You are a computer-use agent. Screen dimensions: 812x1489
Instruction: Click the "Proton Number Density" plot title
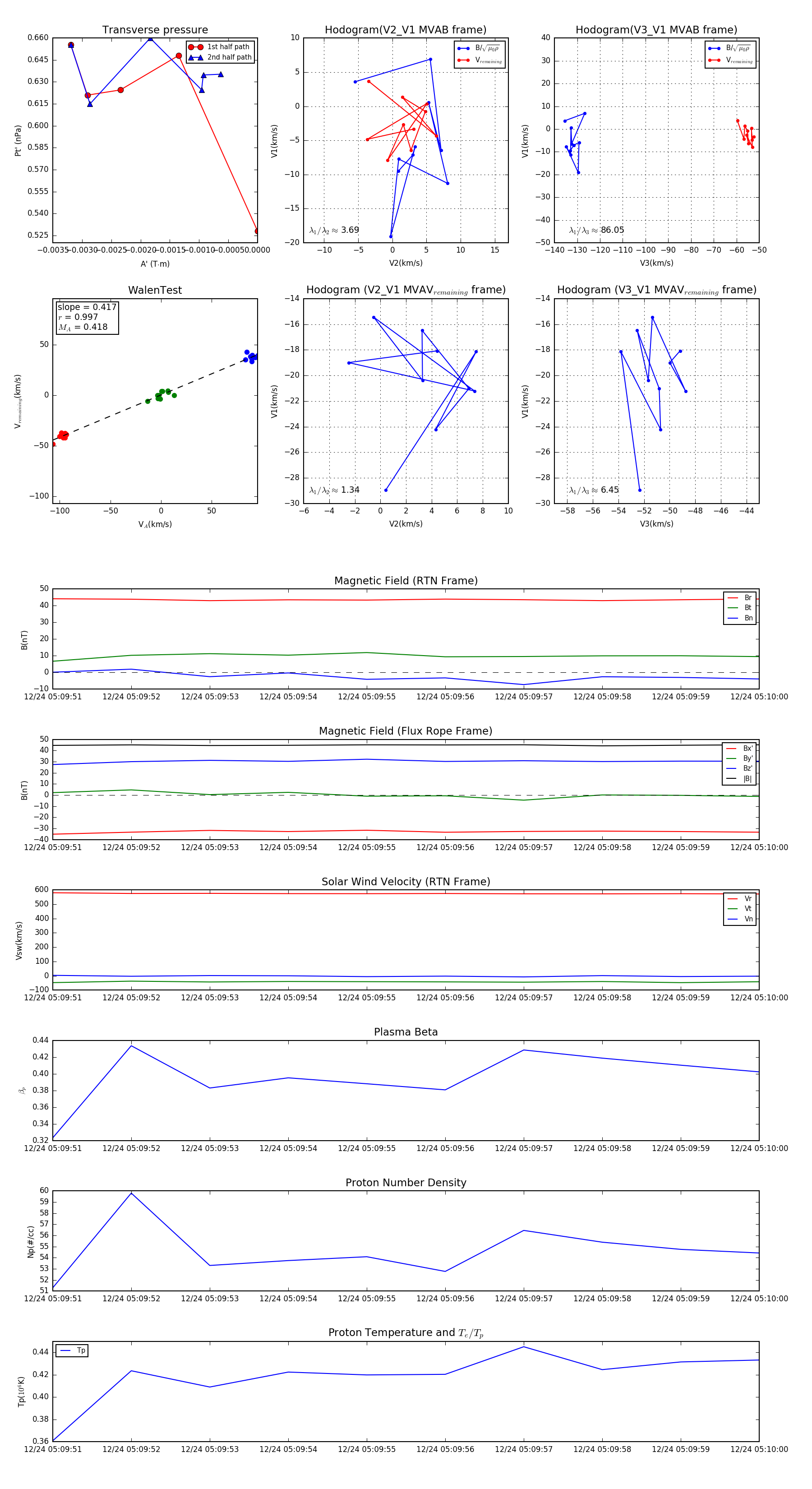(x=406, y=1183)
